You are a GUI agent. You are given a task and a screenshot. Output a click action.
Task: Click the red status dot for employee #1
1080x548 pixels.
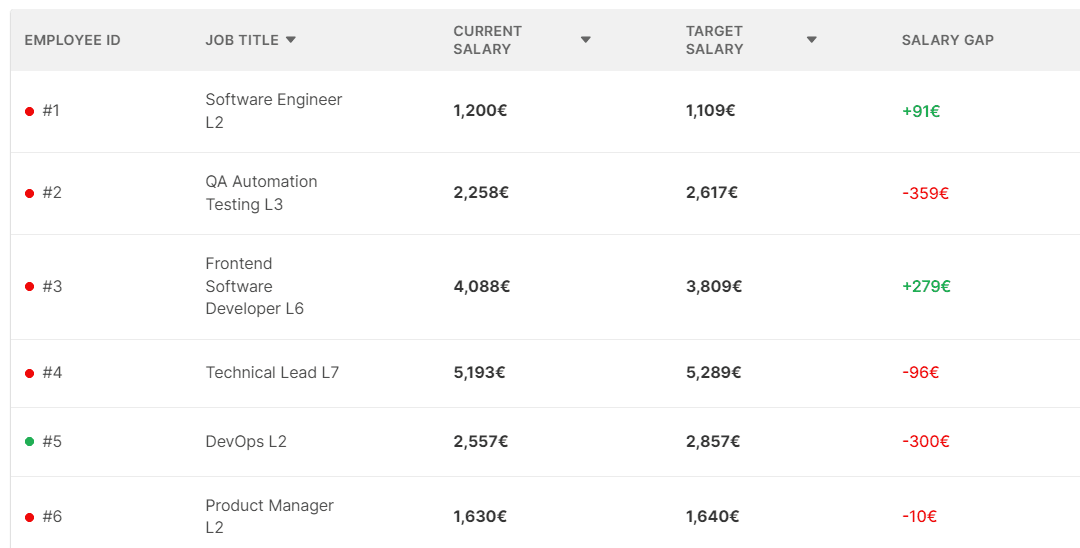click(30, 112)
